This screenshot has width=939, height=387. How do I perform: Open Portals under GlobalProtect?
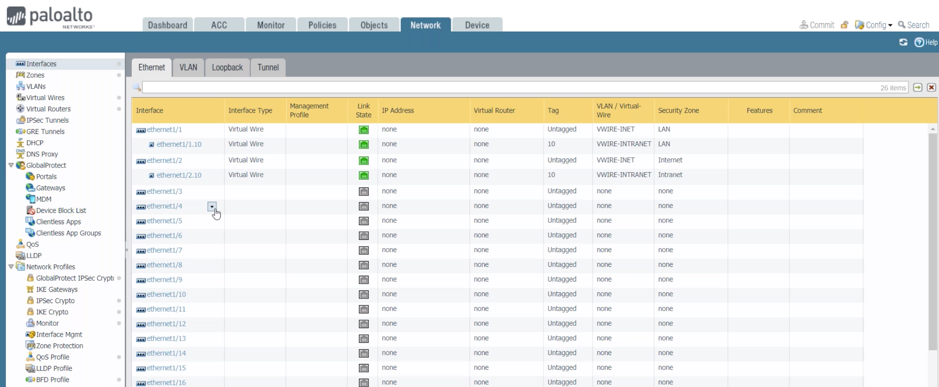46,177
